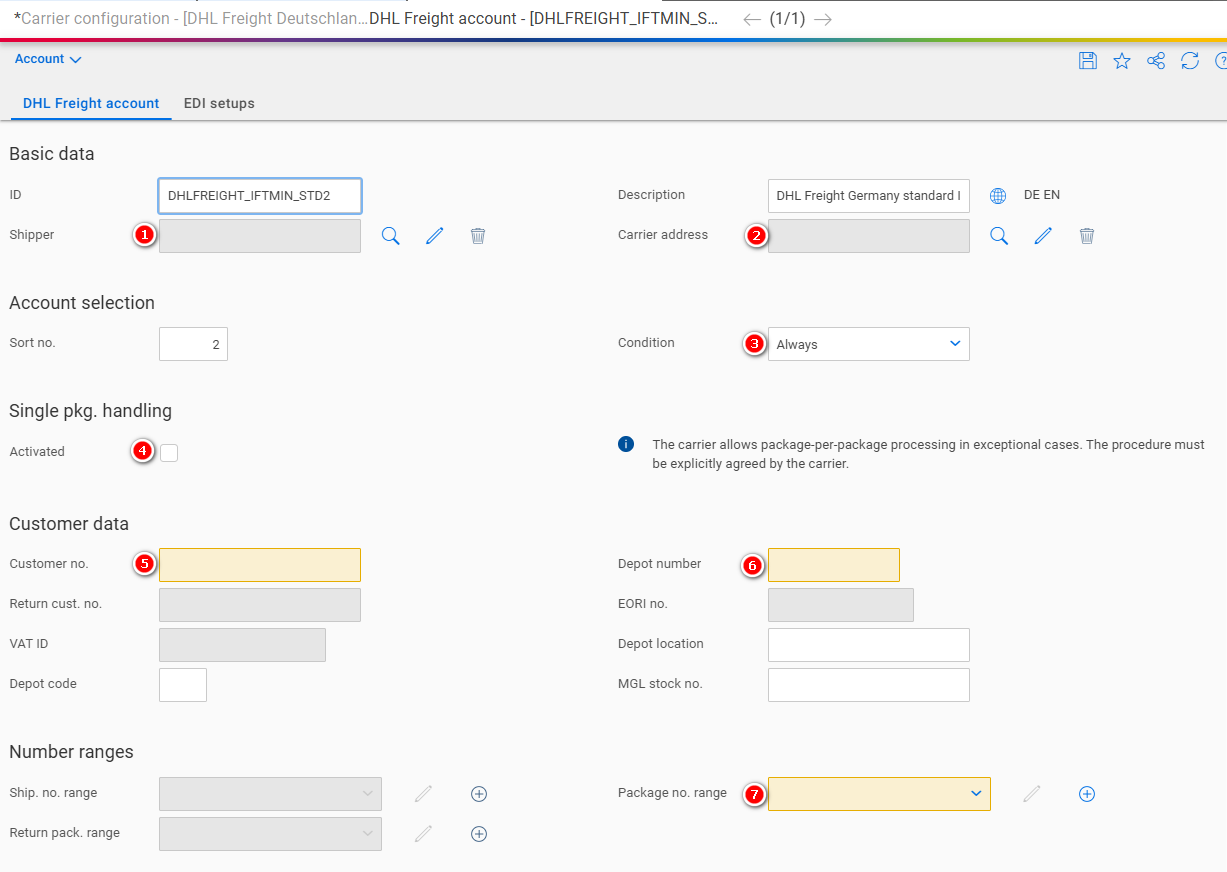Click the EORI no. field
Image resolution: width=1227 pixels, height=872 pixels.
pyautogui.click(x=841, y=605)
